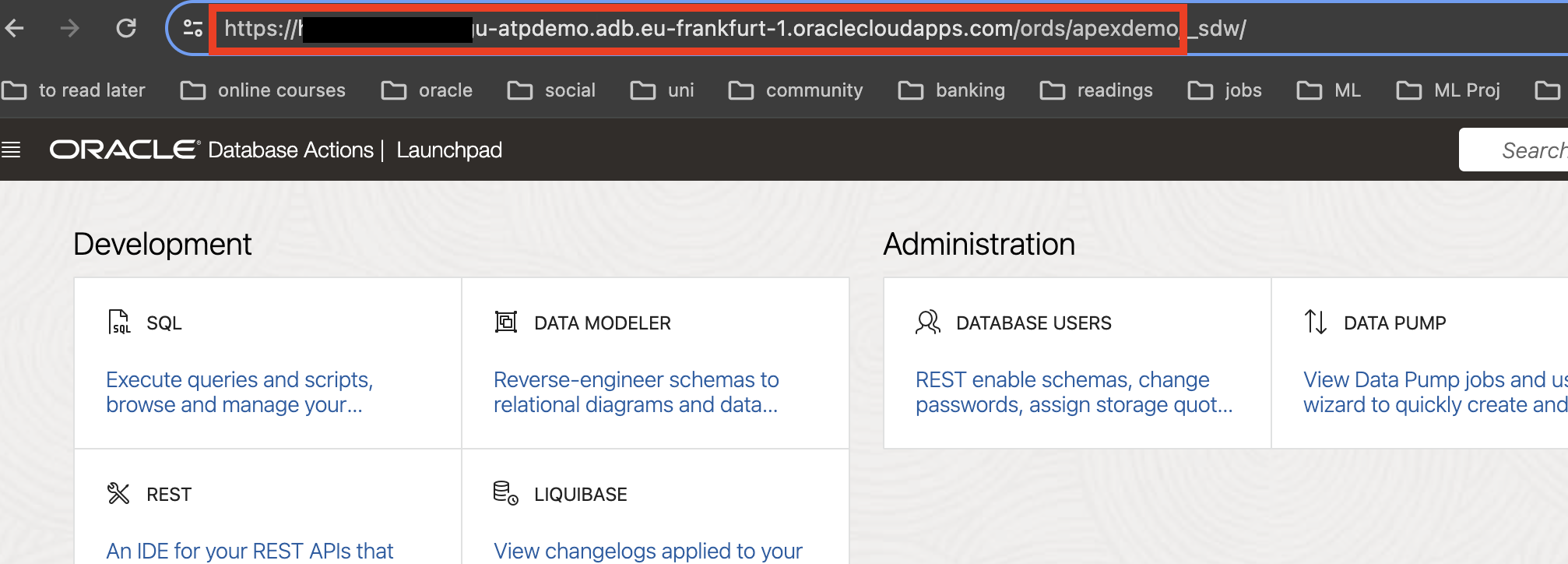Click the Data Pump arrows icon
The image size is (1568, 564).
1316,322
